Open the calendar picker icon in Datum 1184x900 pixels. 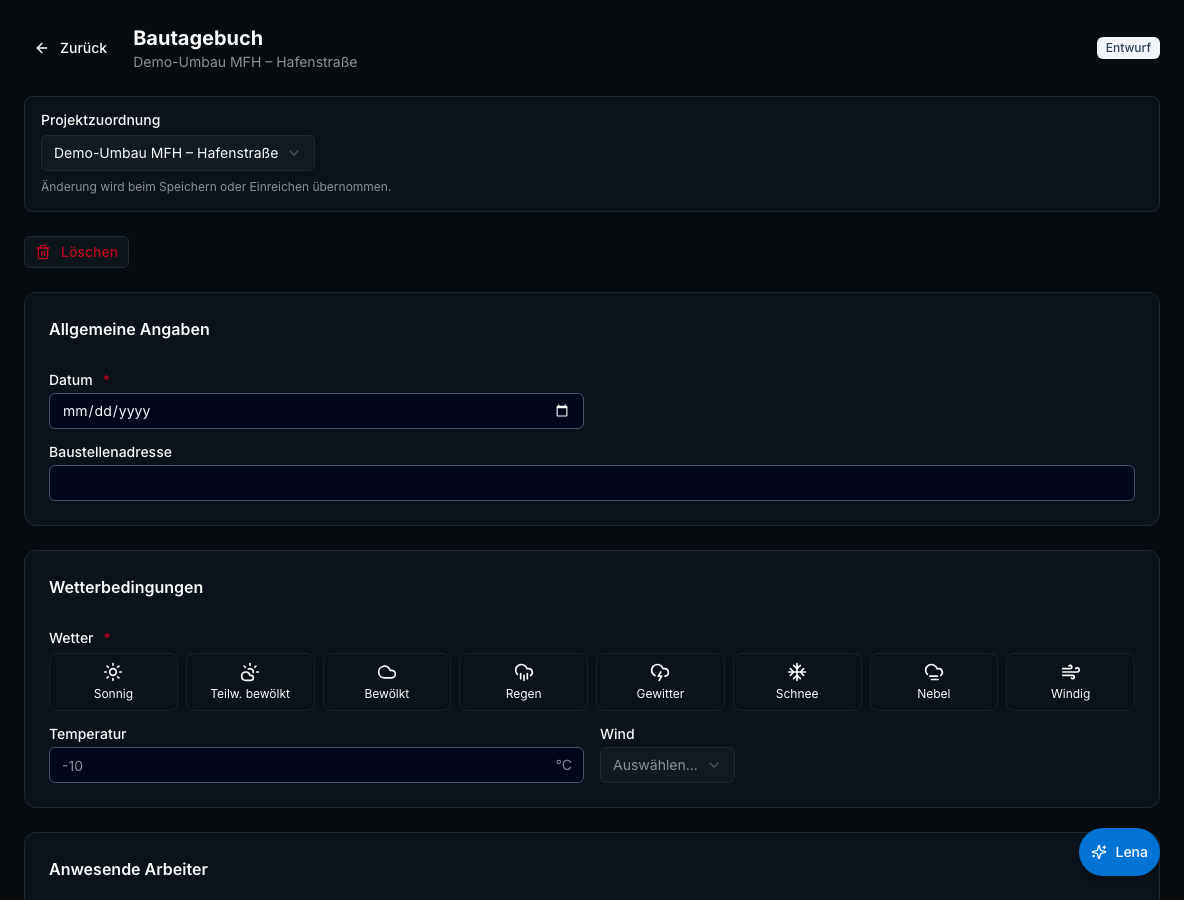562,411
